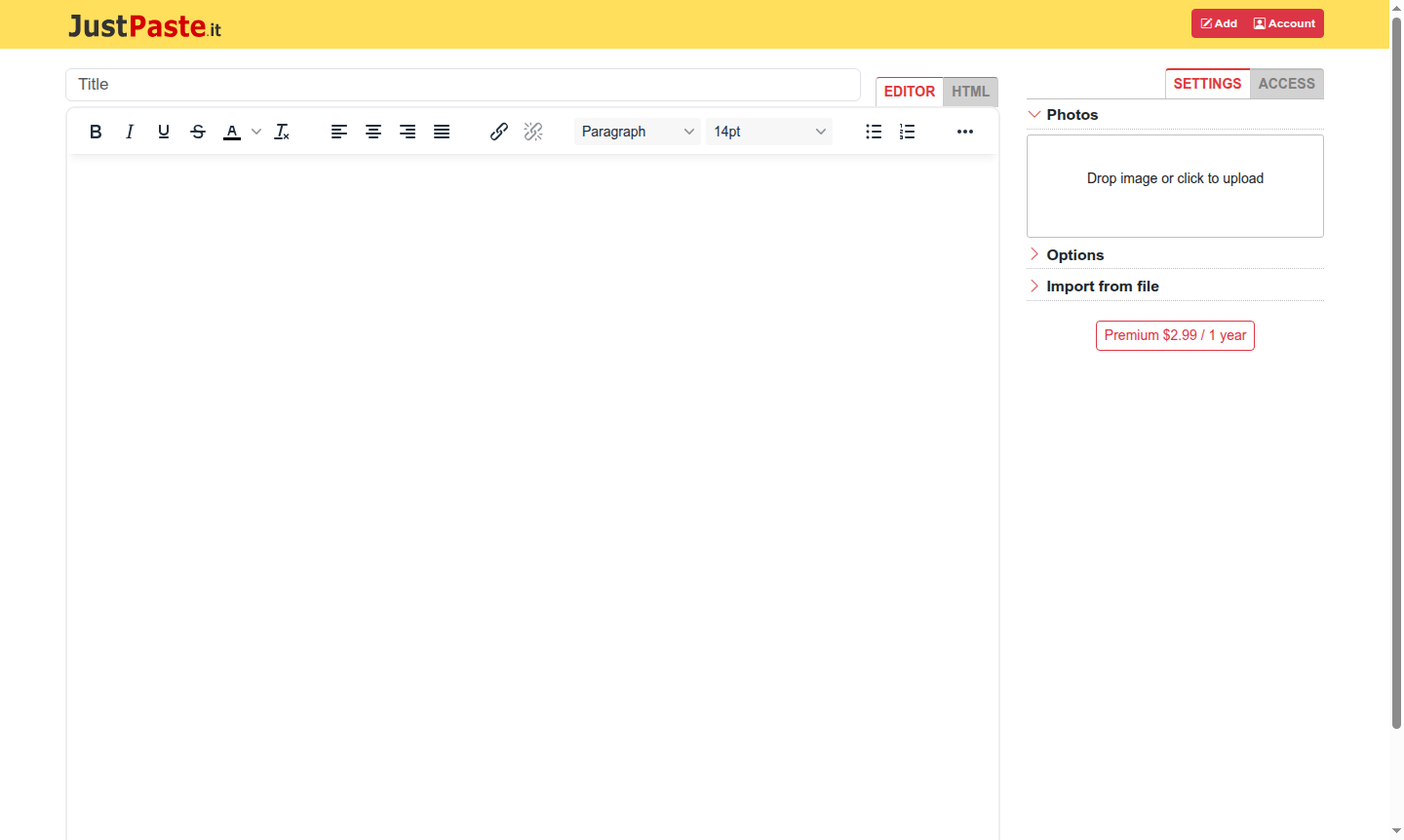The height and width of the screenshot is (840, 1404).
Task: Toggle underline formatting
Action: 164,132
